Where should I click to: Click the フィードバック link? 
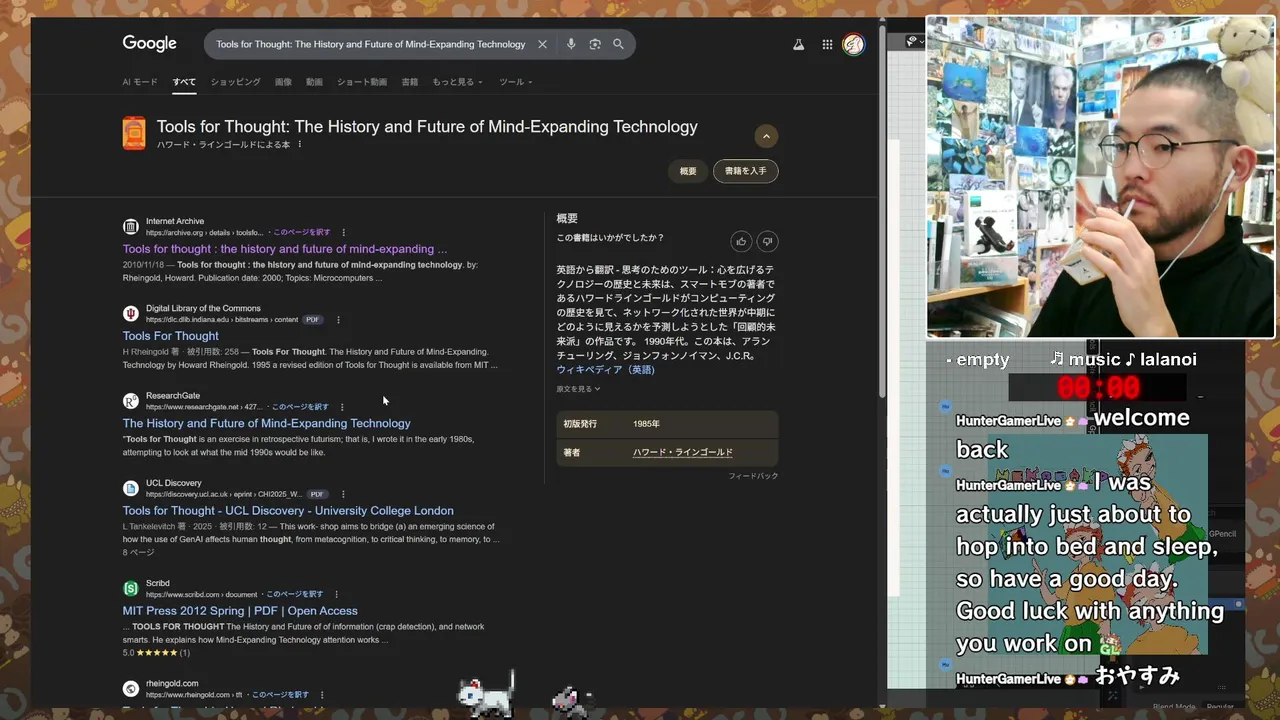coord(753,476)
